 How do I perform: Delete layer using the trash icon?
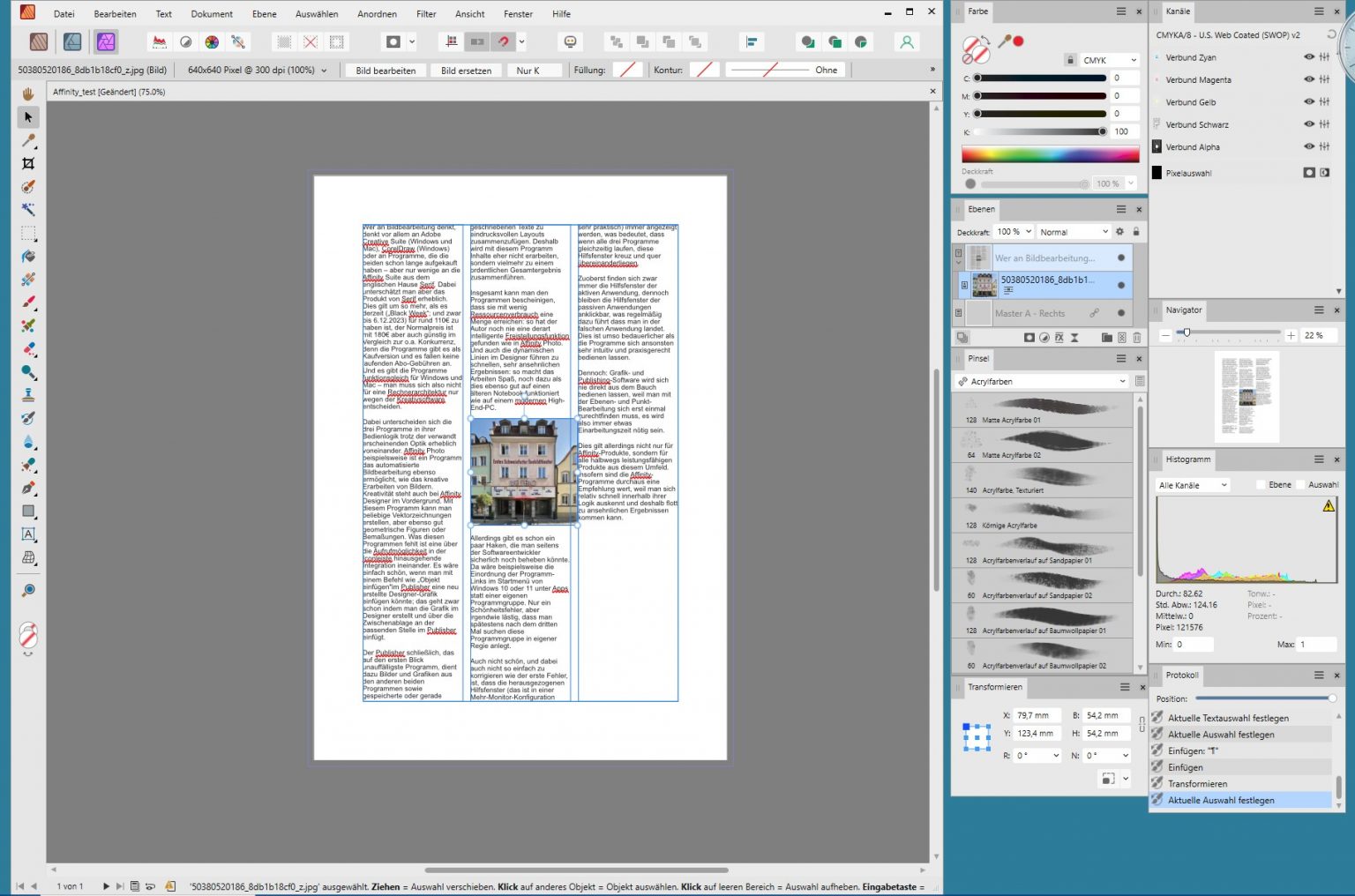(1137, 338)
